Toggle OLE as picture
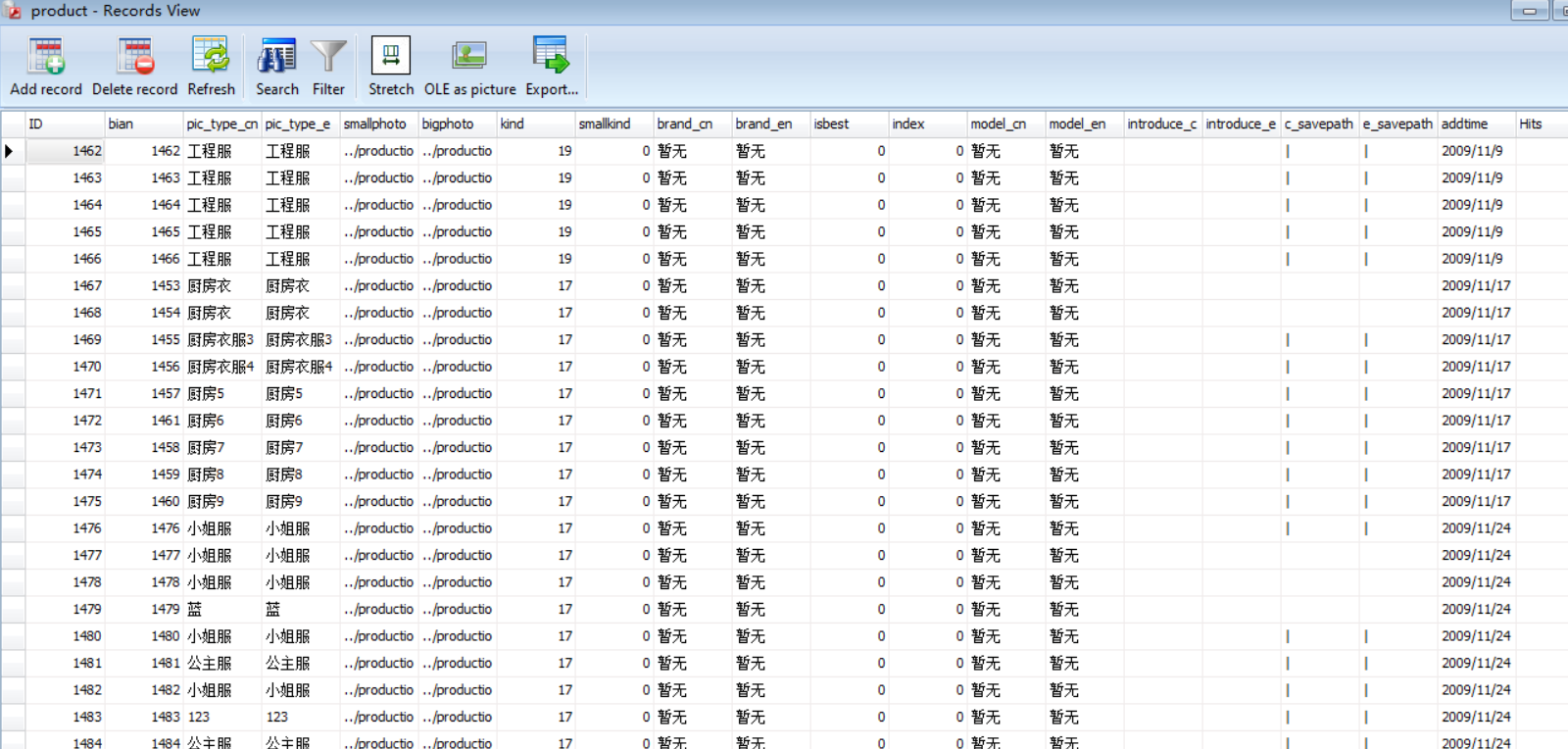This screenshot has height=749, width=1568. 469,67
